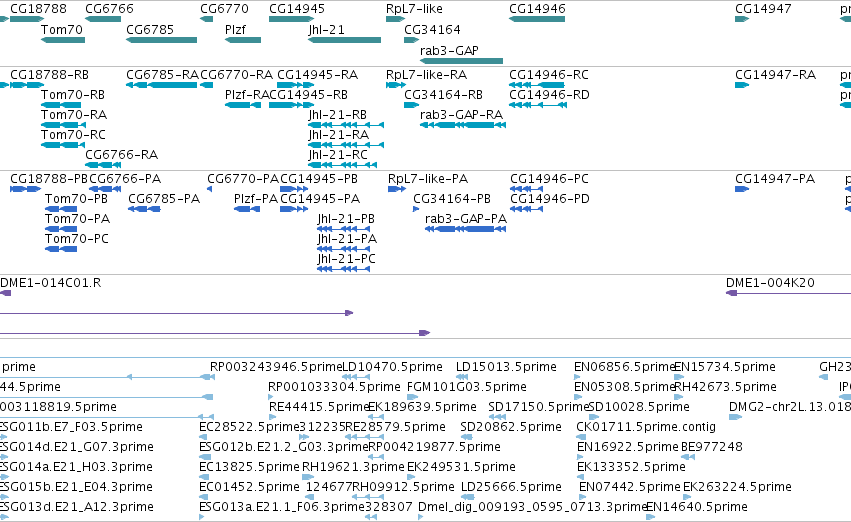Click EST FGM101G03.5prime
Viewport: 851px width, 522px height.
412,397
